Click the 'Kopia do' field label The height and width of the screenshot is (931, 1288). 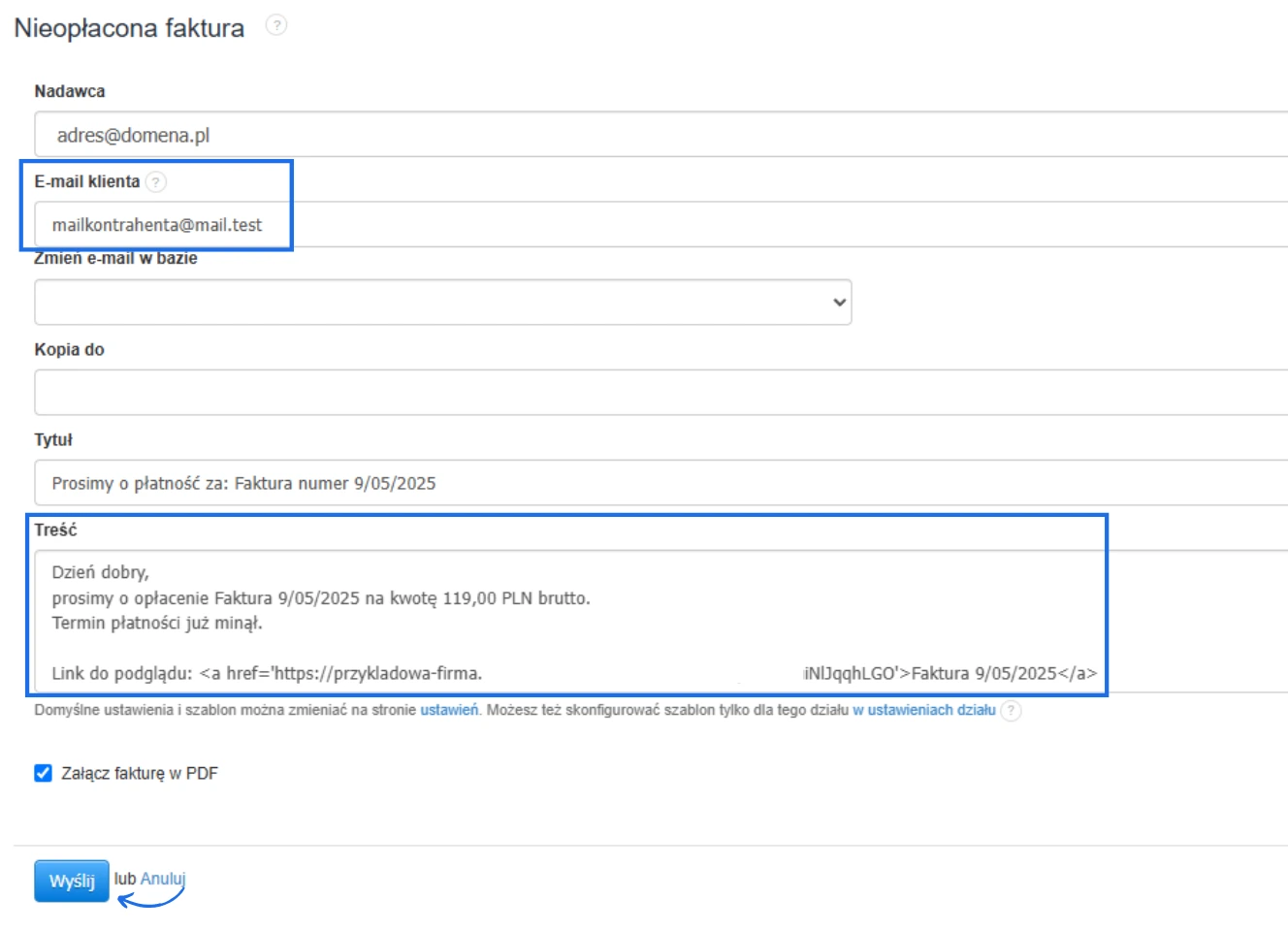[70, 349]
